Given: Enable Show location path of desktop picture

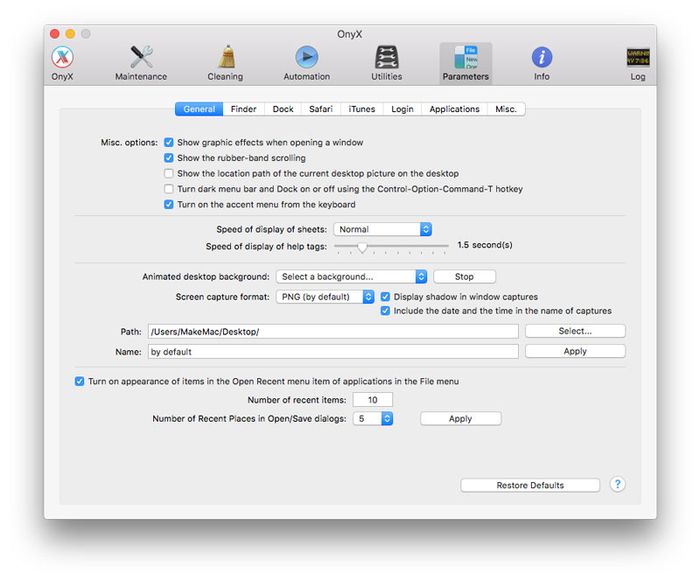Looking at the screenshot, I should [169, 173].
